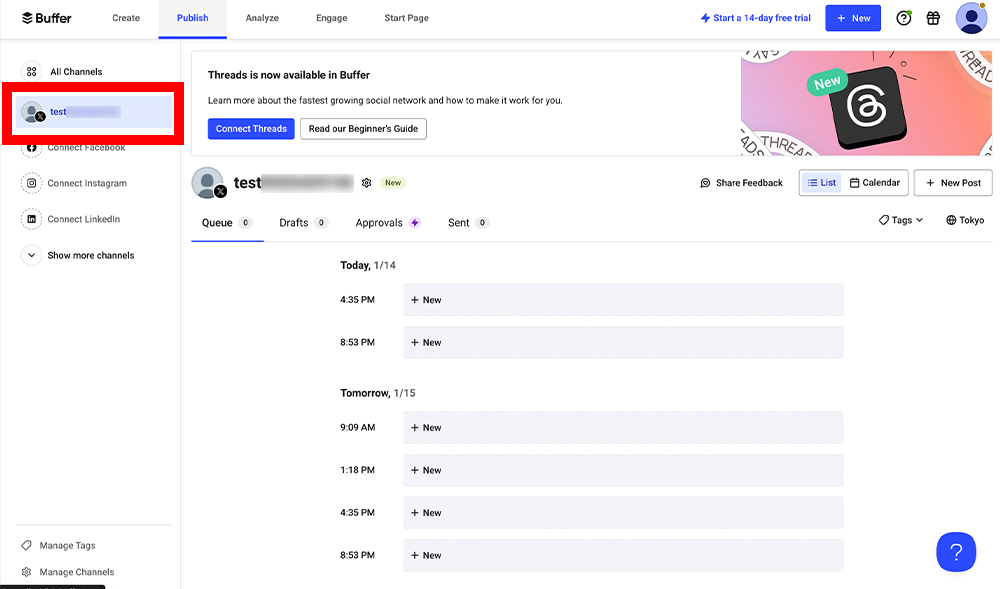Add new post in tomorrow's 4:35 PM slot

623,513
